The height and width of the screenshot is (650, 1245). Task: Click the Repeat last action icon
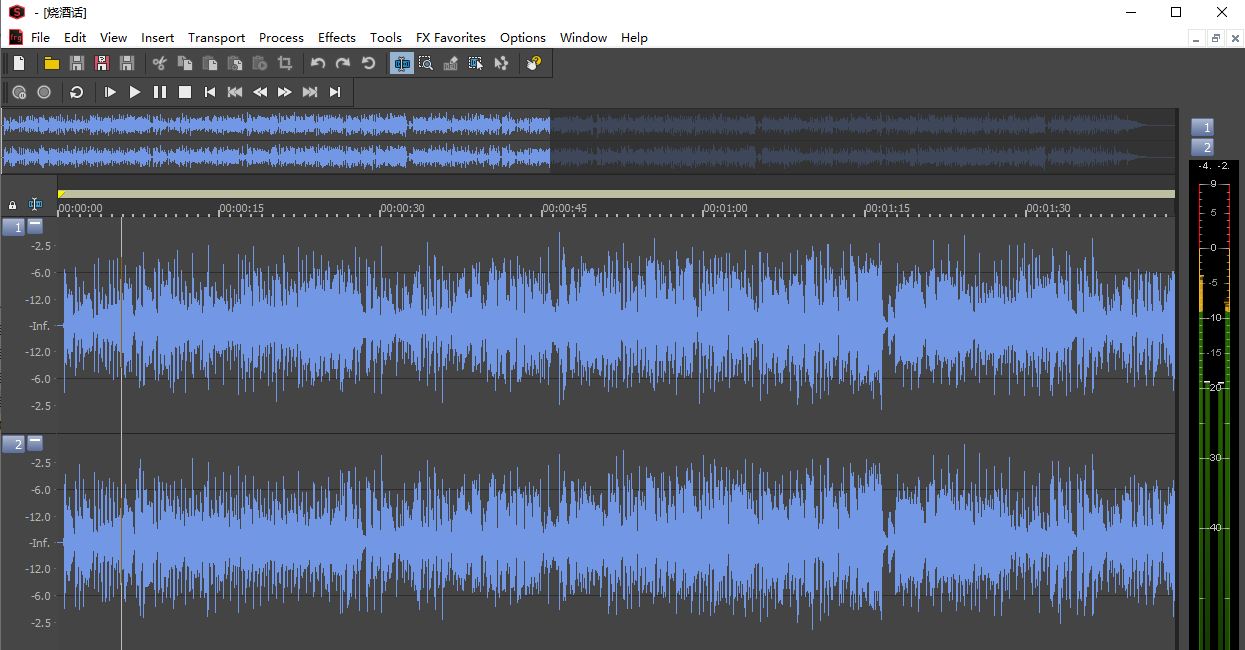[368, 63]
